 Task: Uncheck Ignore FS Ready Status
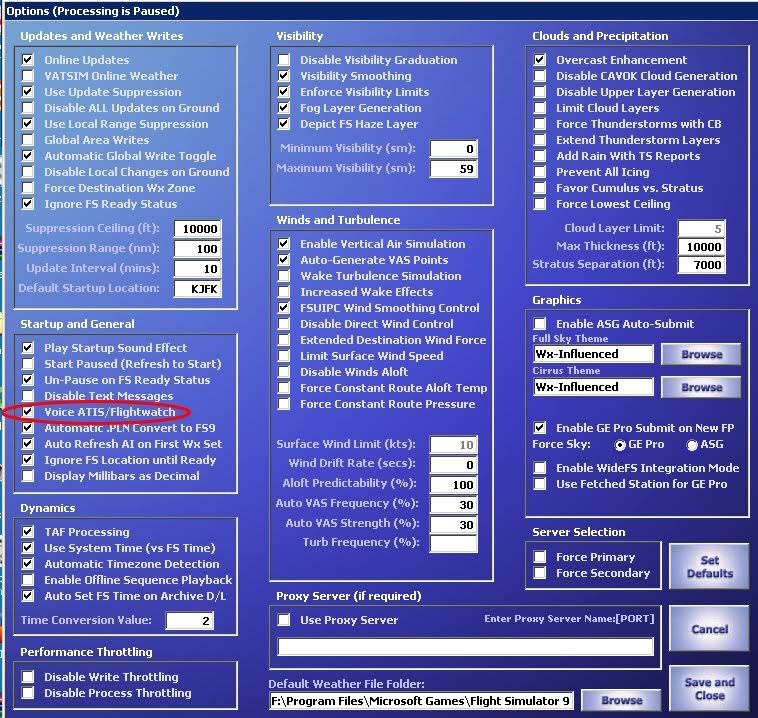[28, 204]
